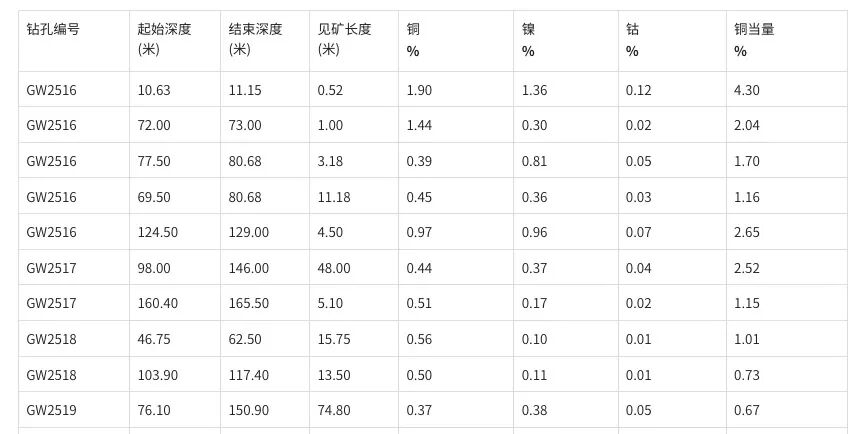Image resolution: width=855 pixels, height=434 pixels.
Task: Click the 铜当量 % column header
Action: tap(787, 41)
